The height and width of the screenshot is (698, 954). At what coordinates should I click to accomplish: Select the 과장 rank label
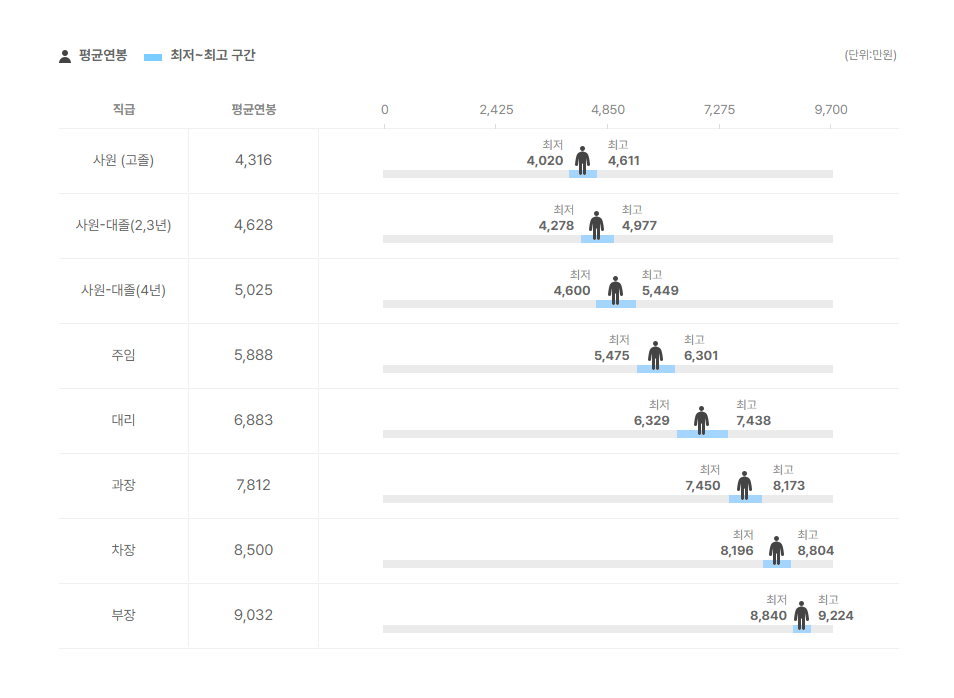tap(124, 485)
